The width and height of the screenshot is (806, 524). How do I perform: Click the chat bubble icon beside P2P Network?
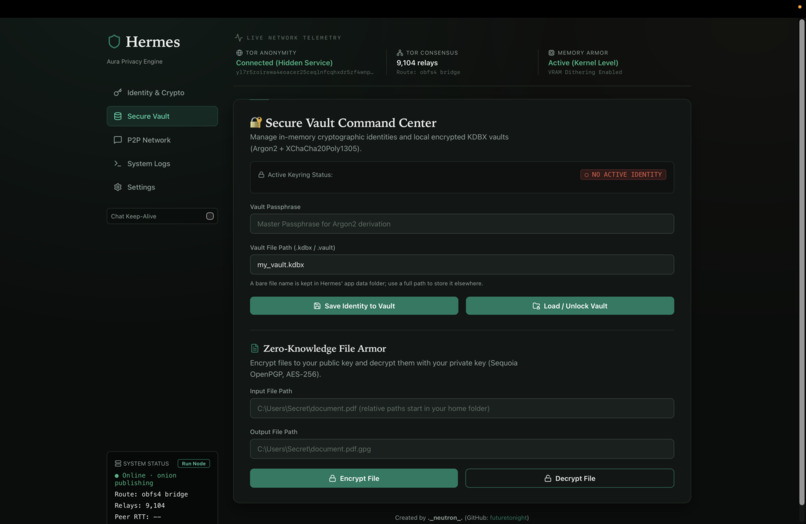(x=118, y=140)
